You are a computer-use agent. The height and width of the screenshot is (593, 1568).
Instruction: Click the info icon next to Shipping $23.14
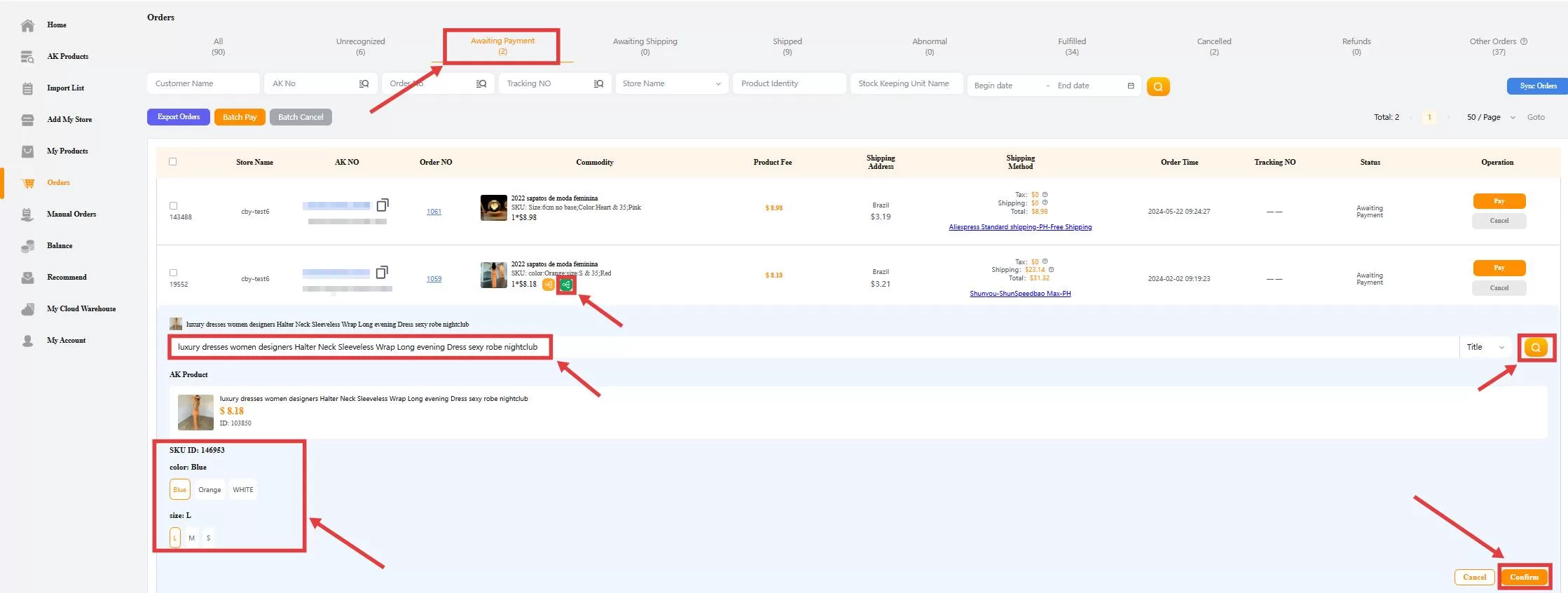(1051, 269)
